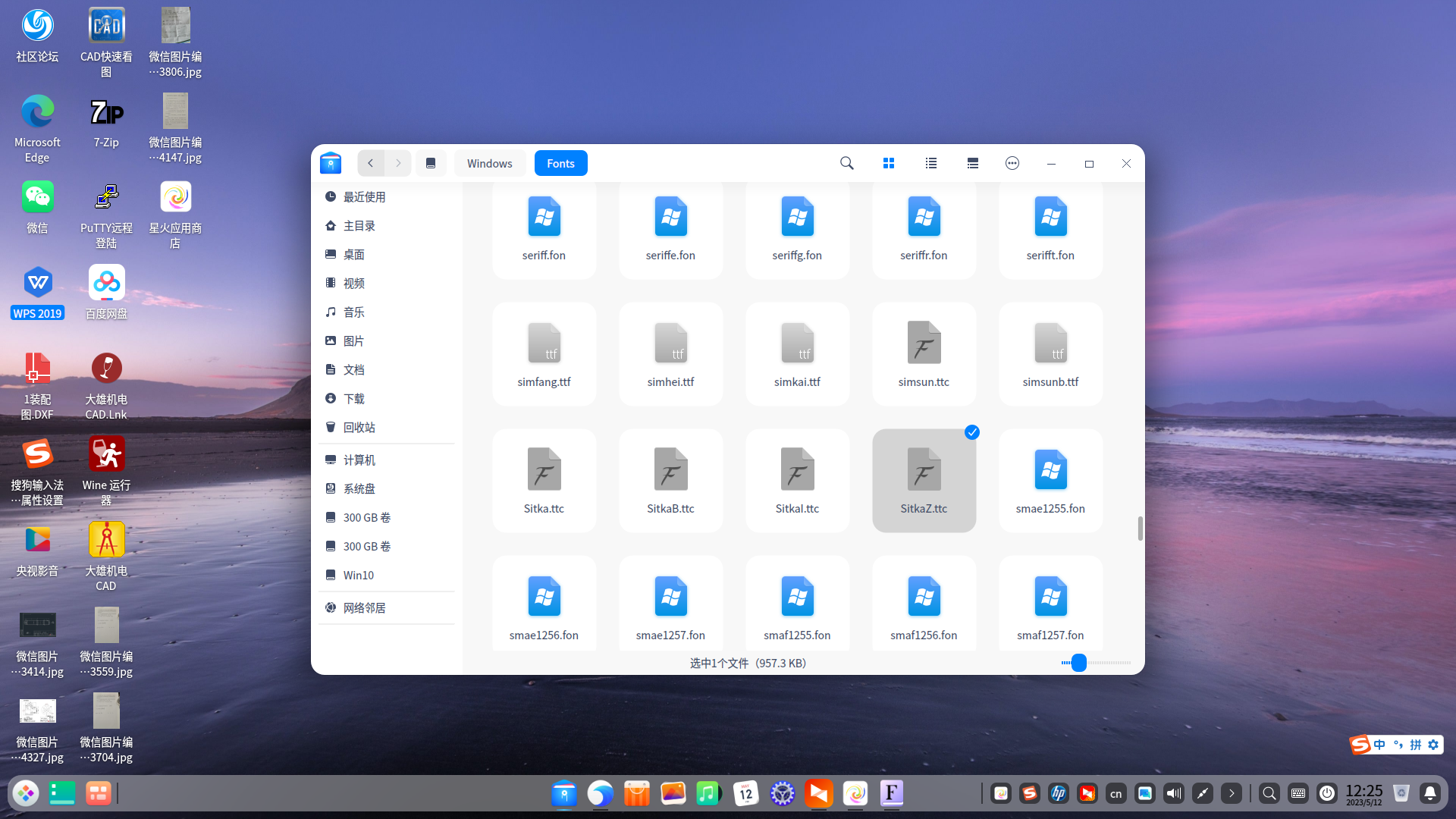Select the simsun.ttc font file
The height and width of the screenshot is (819, 1456).
click(x=924, y=353)
